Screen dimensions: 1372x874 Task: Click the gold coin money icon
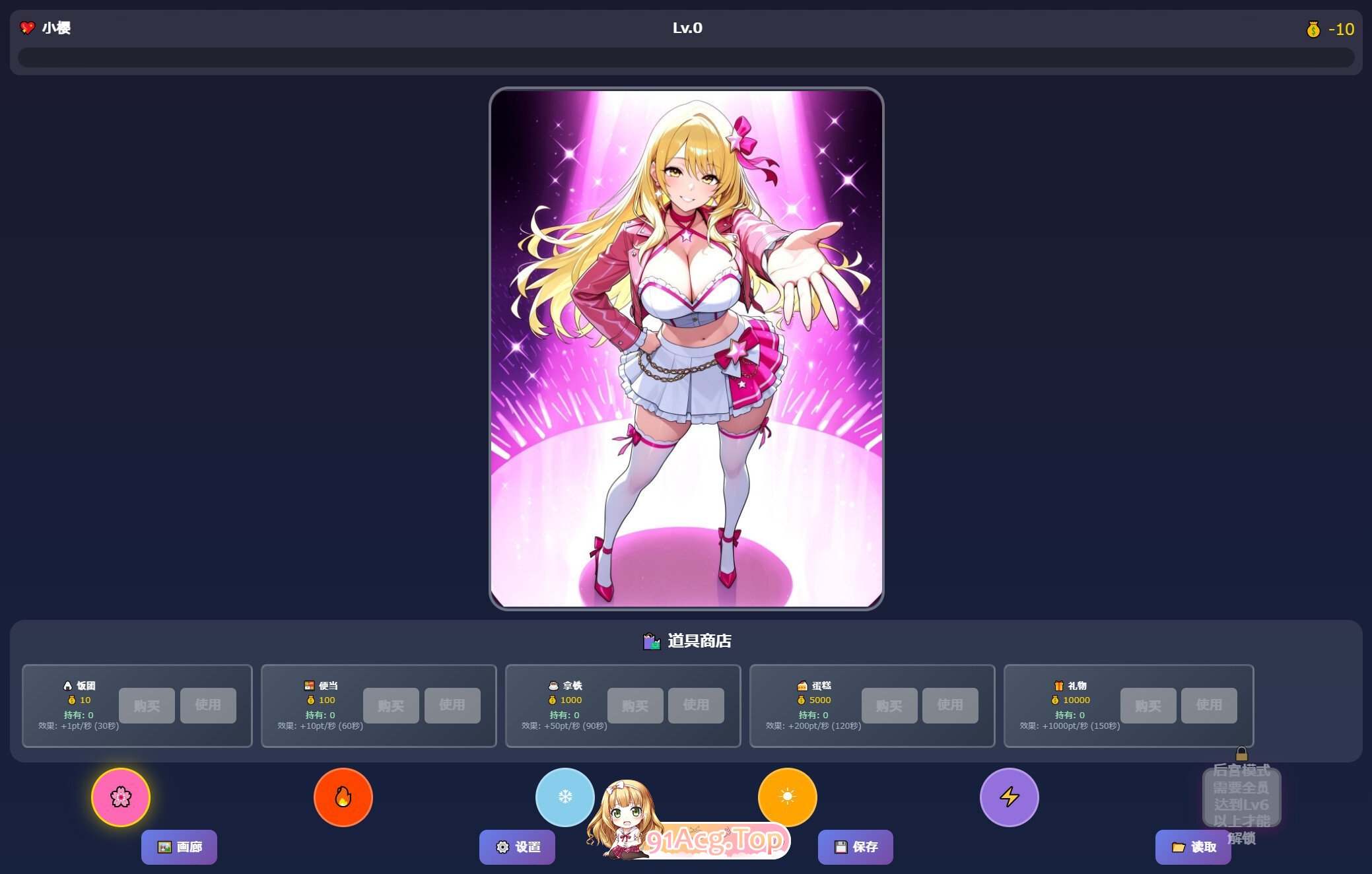1313,29
